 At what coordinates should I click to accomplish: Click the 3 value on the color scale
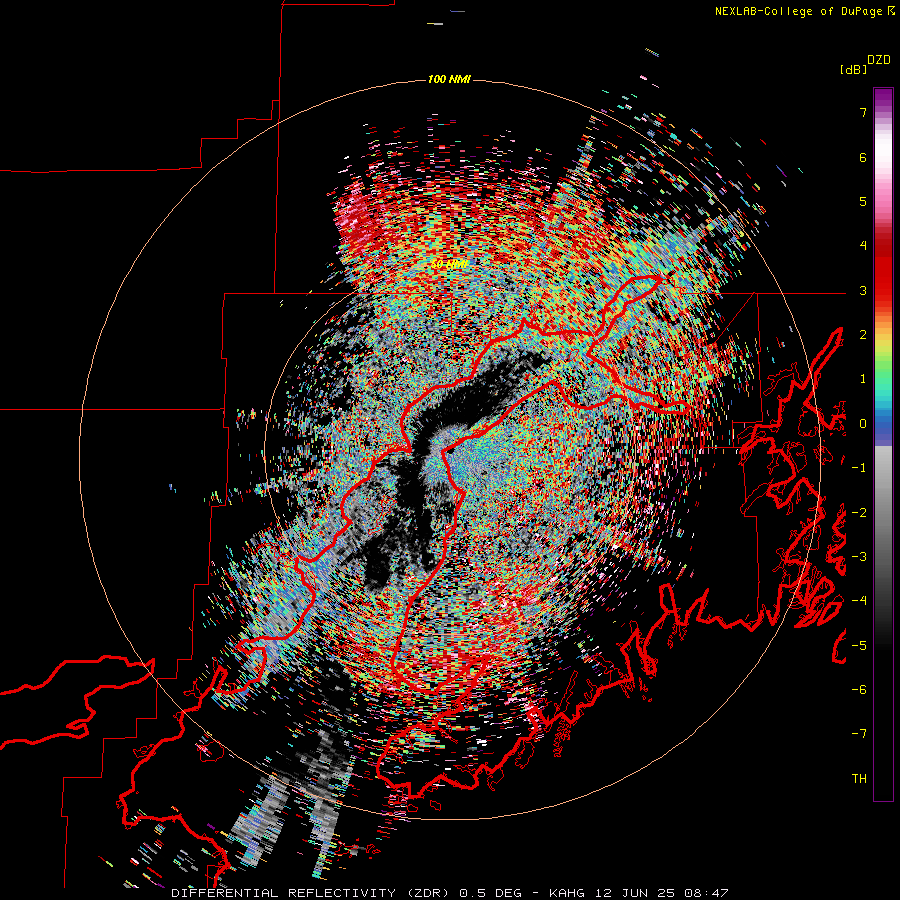click(863, 290)
